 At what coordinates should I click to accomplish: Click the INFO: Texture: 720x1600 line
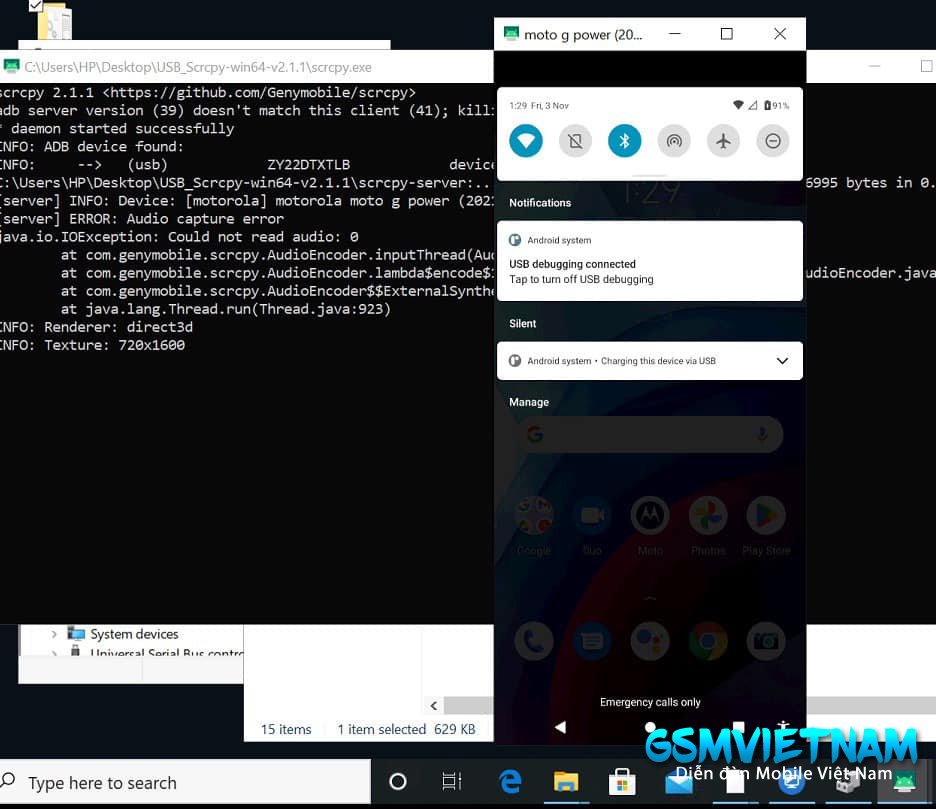point(93,345)
